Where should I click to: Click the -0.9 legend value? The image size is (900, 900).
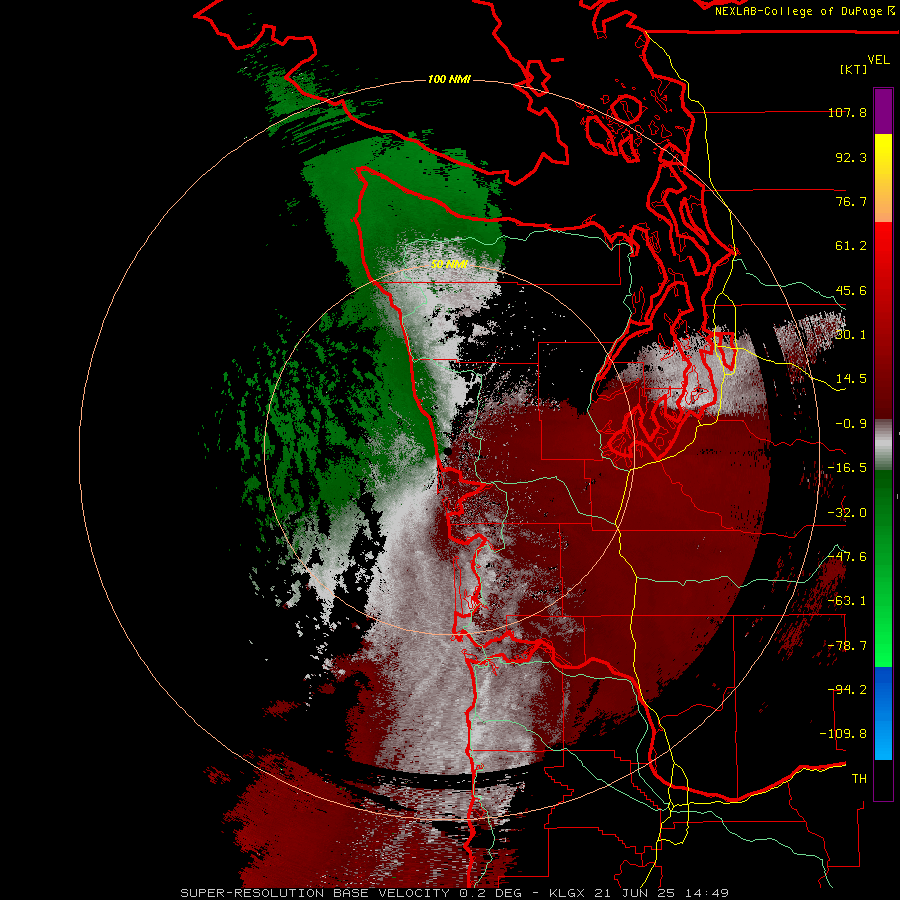click(851, 424)
